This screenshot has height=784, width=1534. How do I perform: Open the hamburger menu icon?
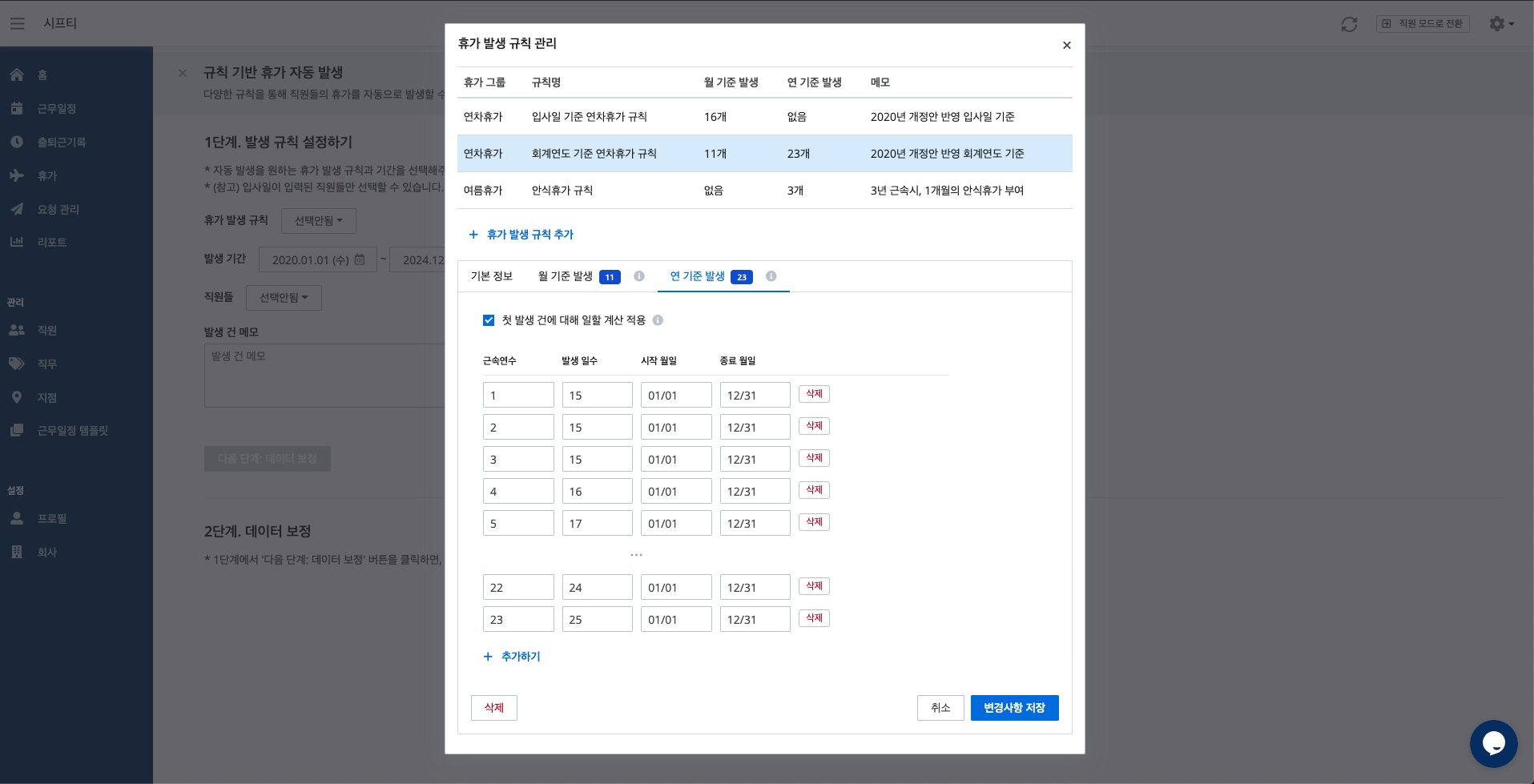[17, 24]
